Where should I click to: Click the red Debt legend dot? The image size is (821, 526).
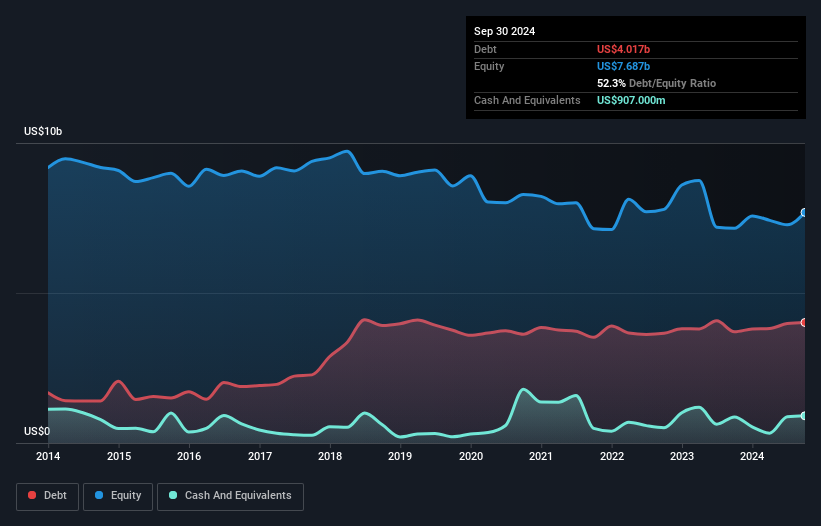coord(32,495)
